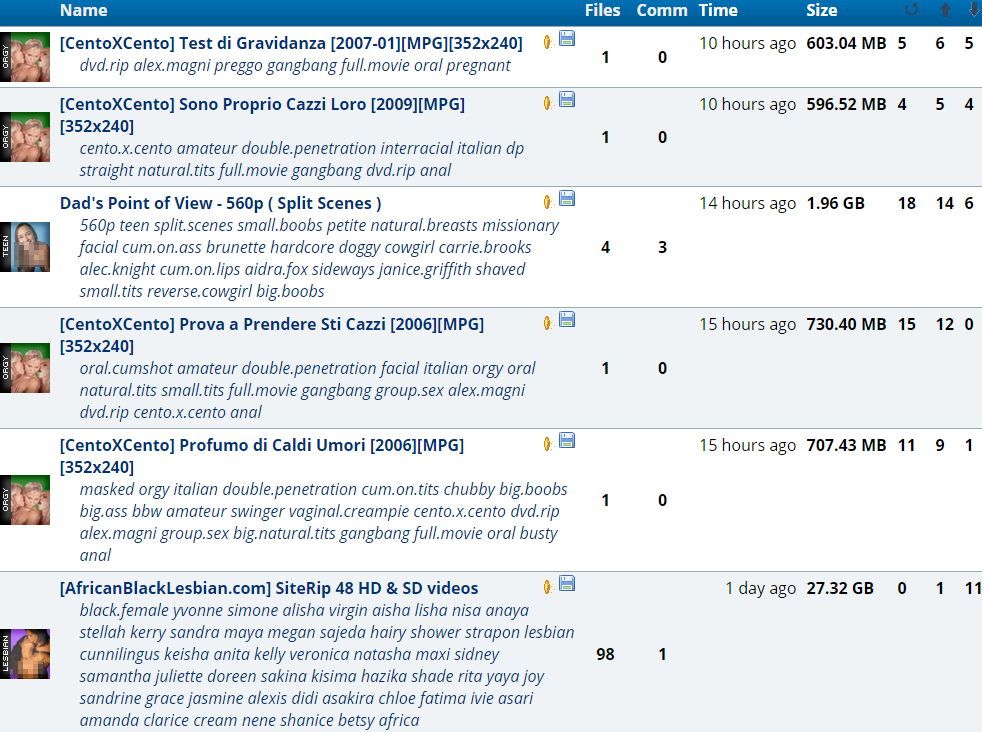The height and width of the screenshot is (732, 982).
Task: Click the category thumbnail of the 603.04 MB row
Action: click(x=25, y=57)
